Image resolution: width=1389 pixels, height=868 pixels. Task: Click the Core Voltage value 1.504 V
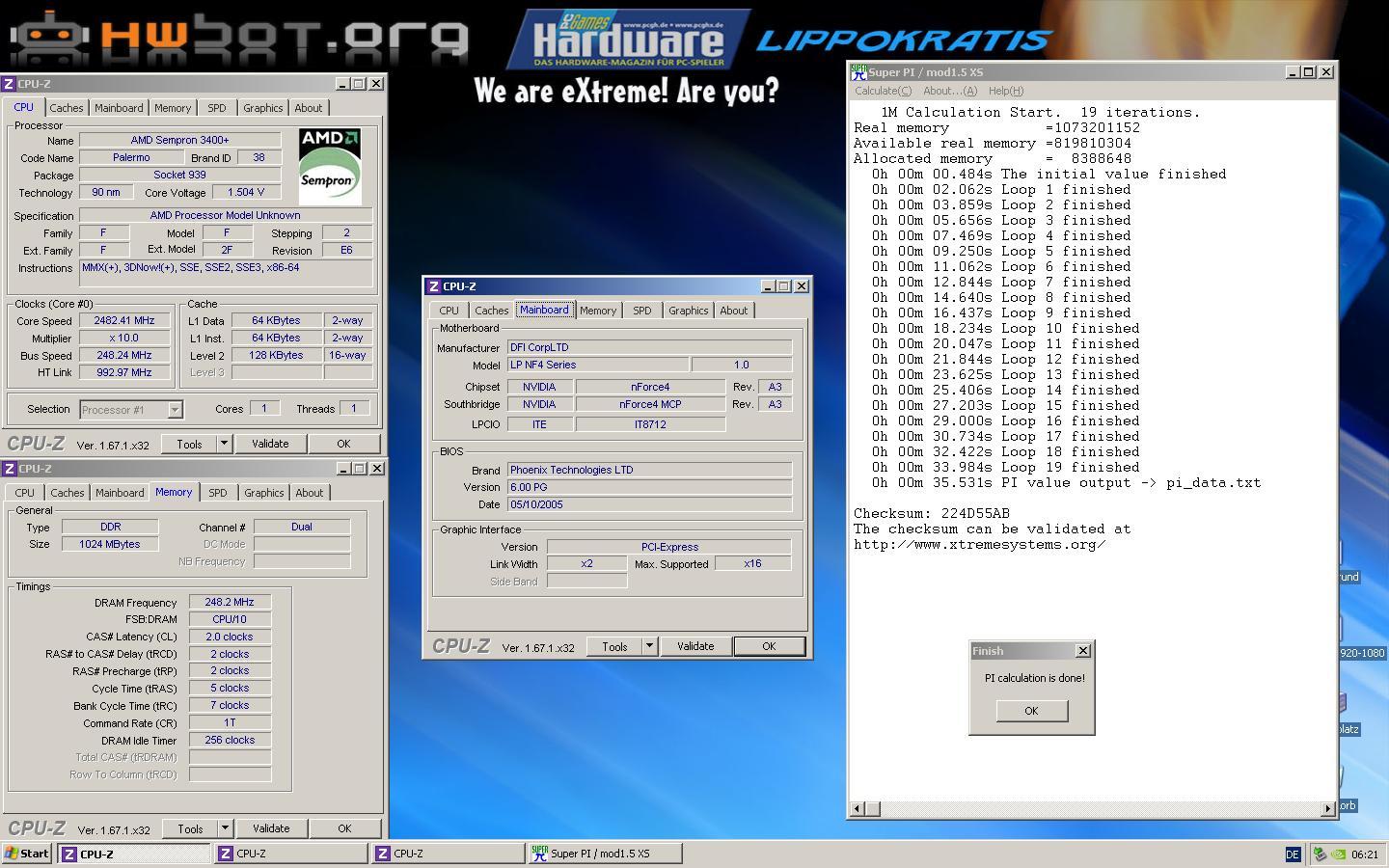tap(246, 192)
